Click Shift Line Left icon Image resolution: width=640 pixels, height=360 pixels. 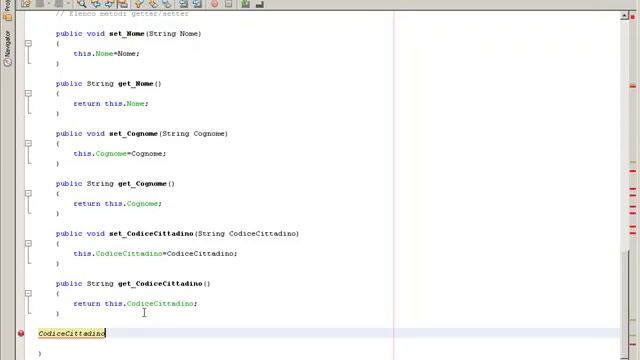pyautogui.click(x=184, y=4)
